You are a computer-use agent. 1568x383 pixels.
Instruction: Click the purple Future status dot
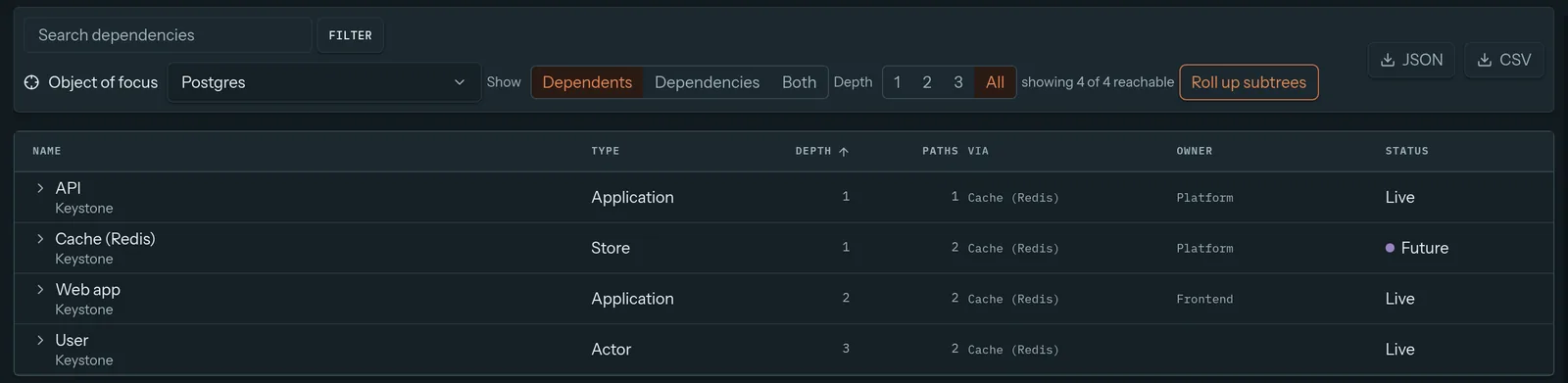pos(1390,248)
